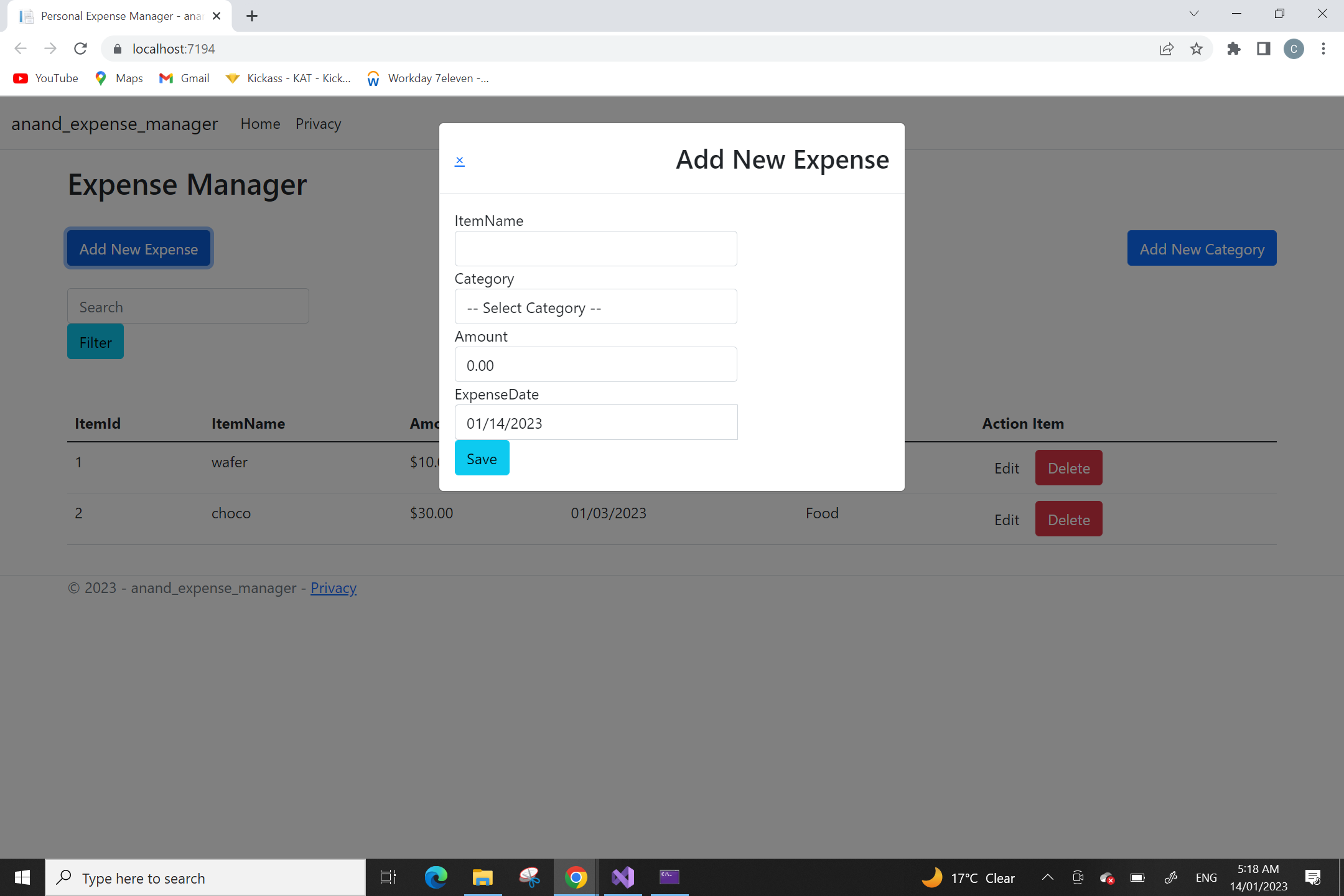Open Visual Studio from the taskbar
The image size is (1344, 896).
pyautogui.click(x=622, y=877)
